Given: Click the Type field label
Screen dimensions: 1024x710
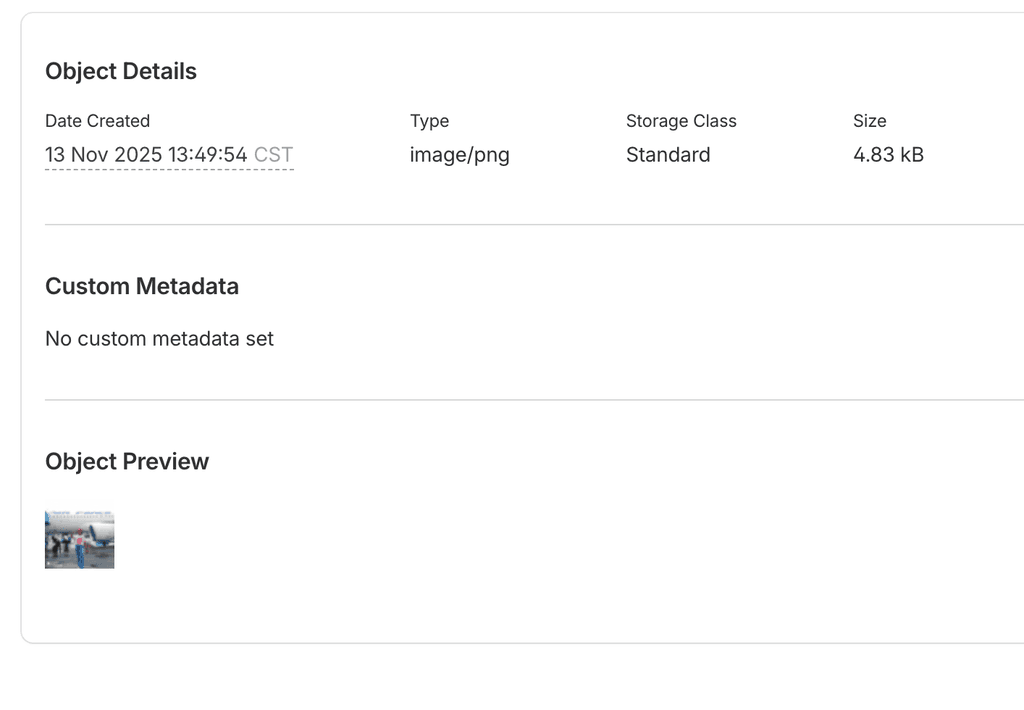Looking at the screenshot, I should (x=429, y=120).
